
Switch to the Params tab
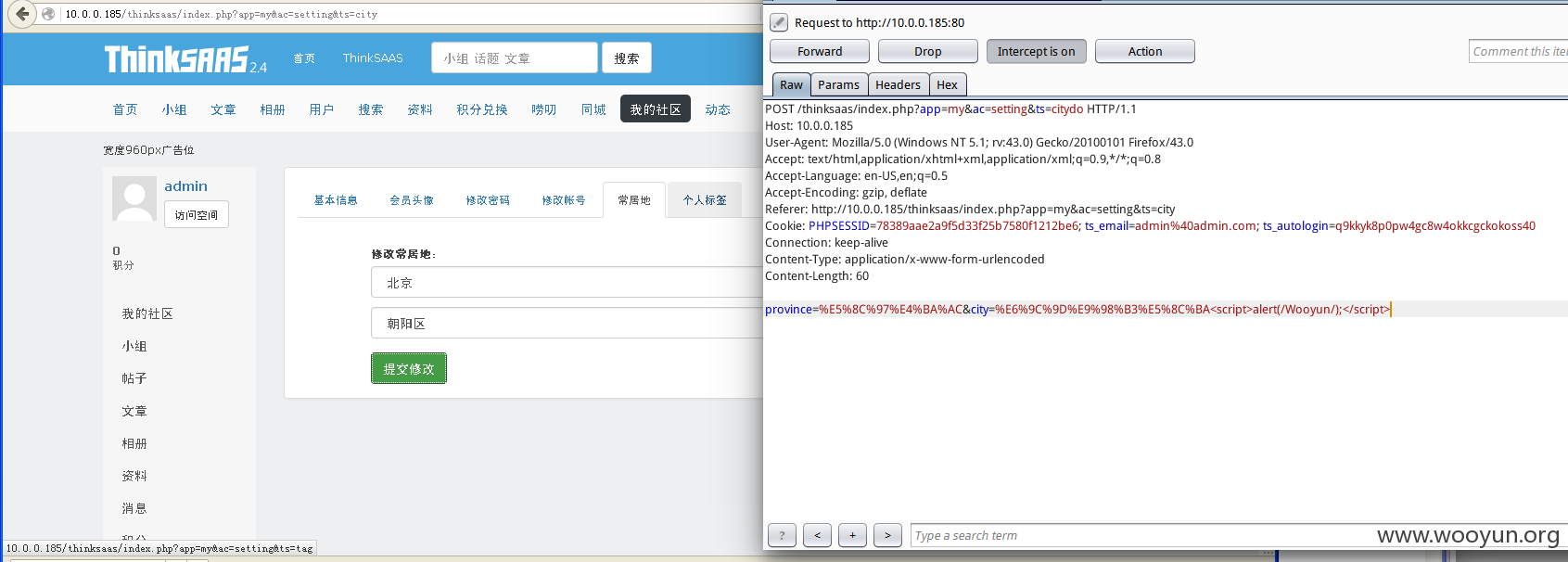coord(838,84)
